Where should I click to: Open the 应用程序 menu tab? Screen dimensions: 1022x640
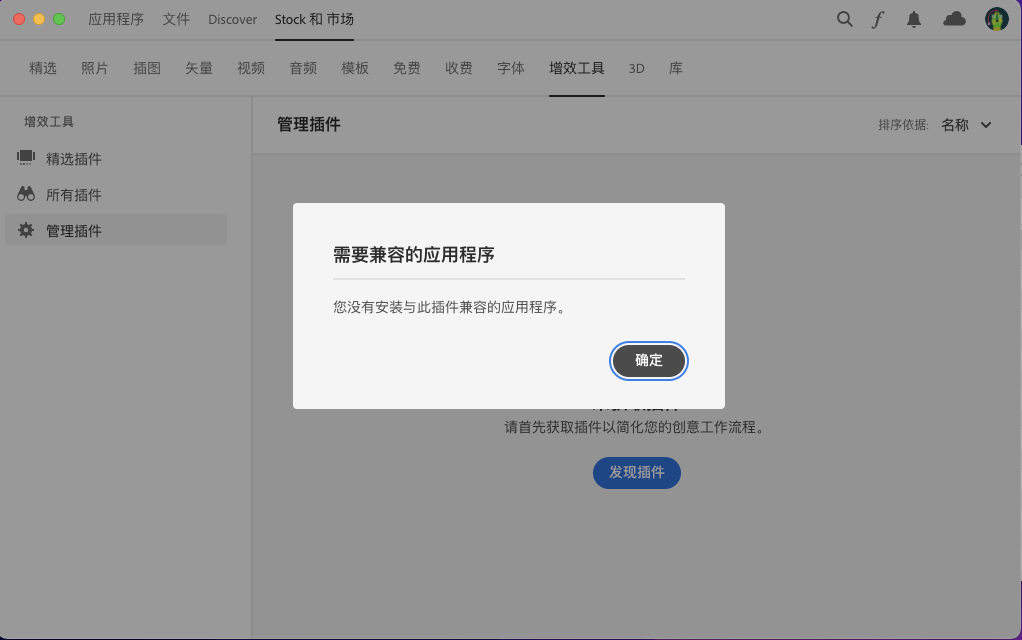(116, 20)
